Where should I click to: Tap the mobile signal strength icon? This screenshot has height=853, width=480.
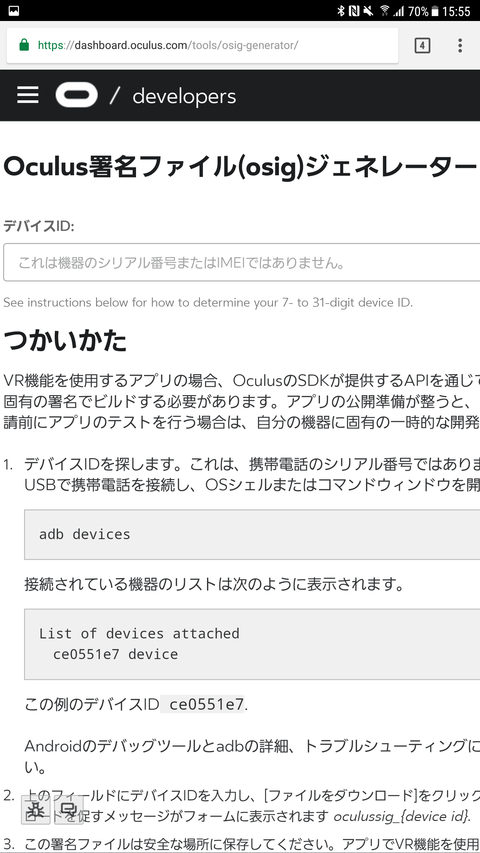[x=399, y=10]
